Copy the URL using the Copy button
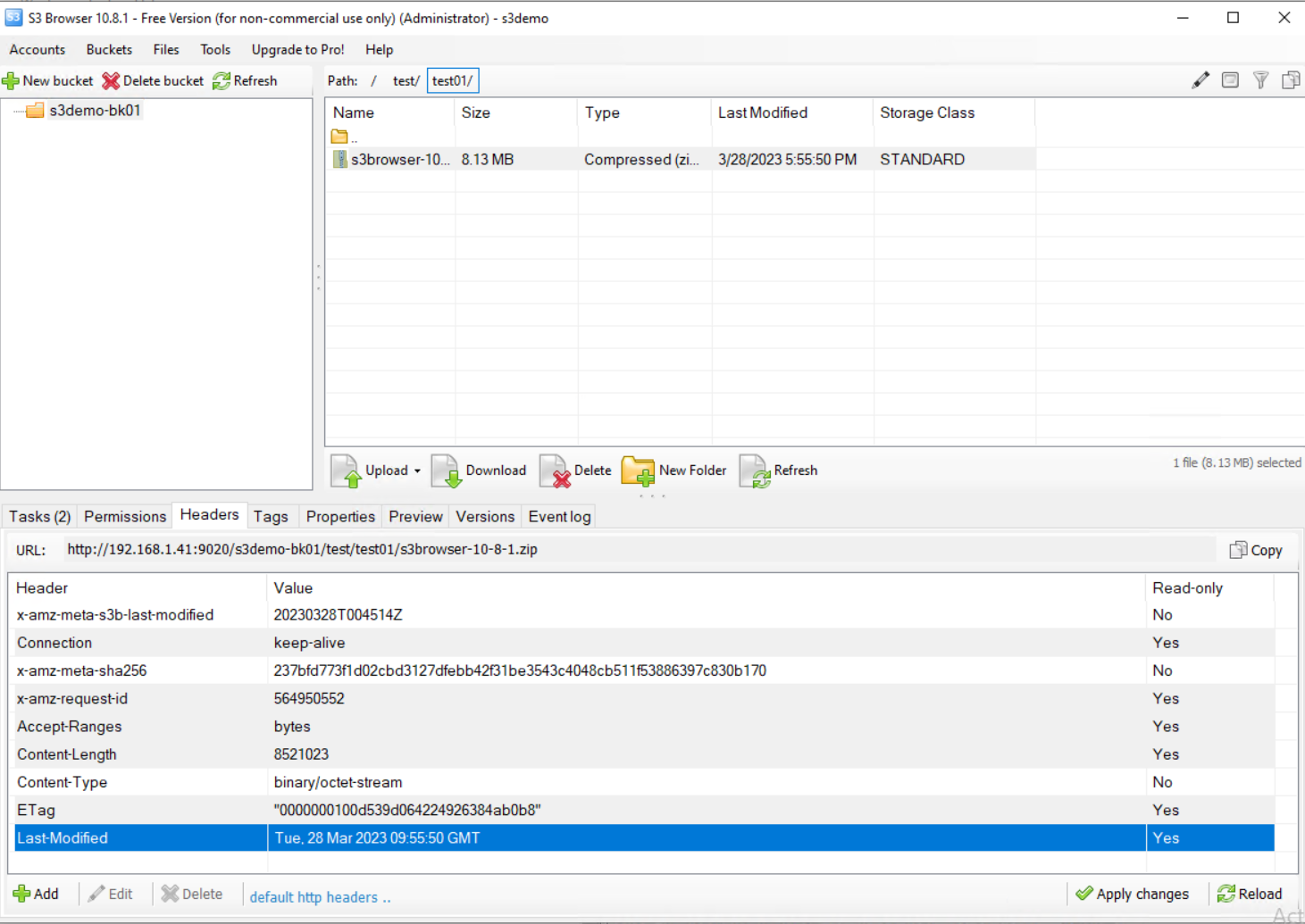 (x=1257, y=549)
